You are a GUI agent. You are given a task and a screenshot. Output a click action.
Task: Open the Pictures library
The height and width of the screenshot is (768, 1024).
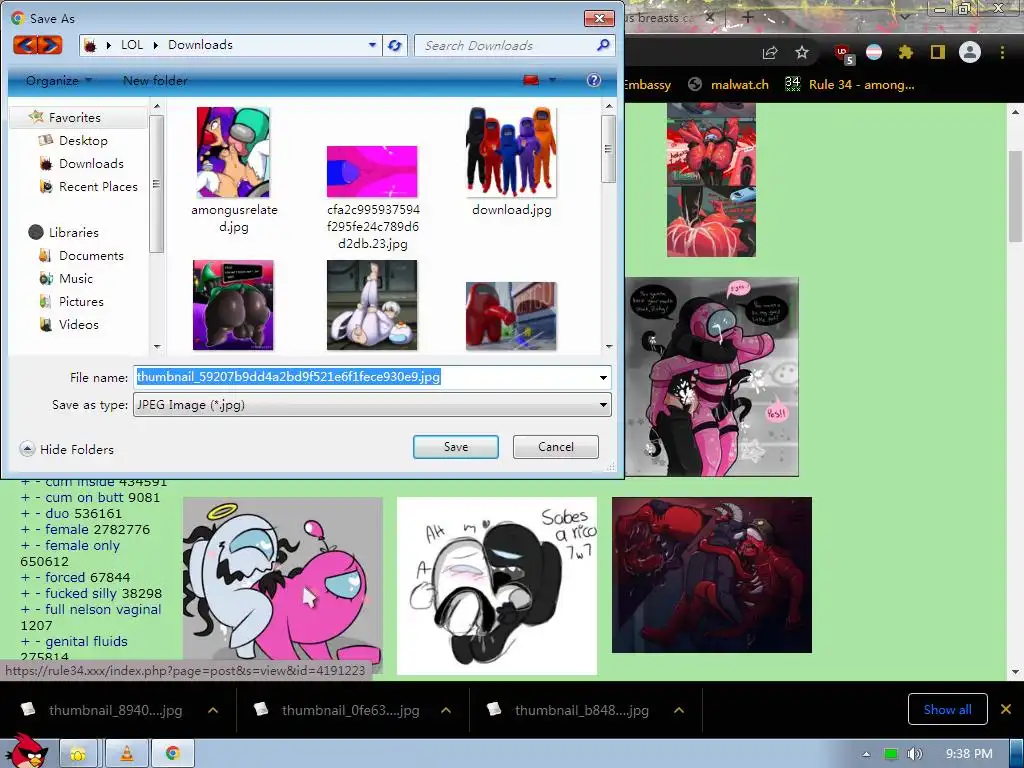81,302
